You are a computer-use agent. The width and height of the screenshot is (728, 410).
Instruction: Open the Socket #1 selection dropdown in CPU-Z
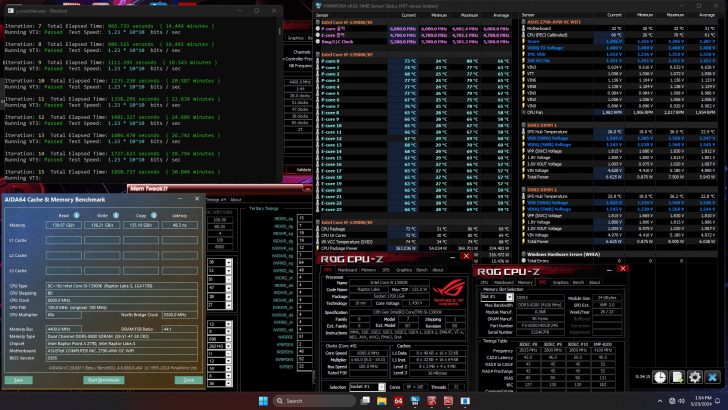pos(381,387)
